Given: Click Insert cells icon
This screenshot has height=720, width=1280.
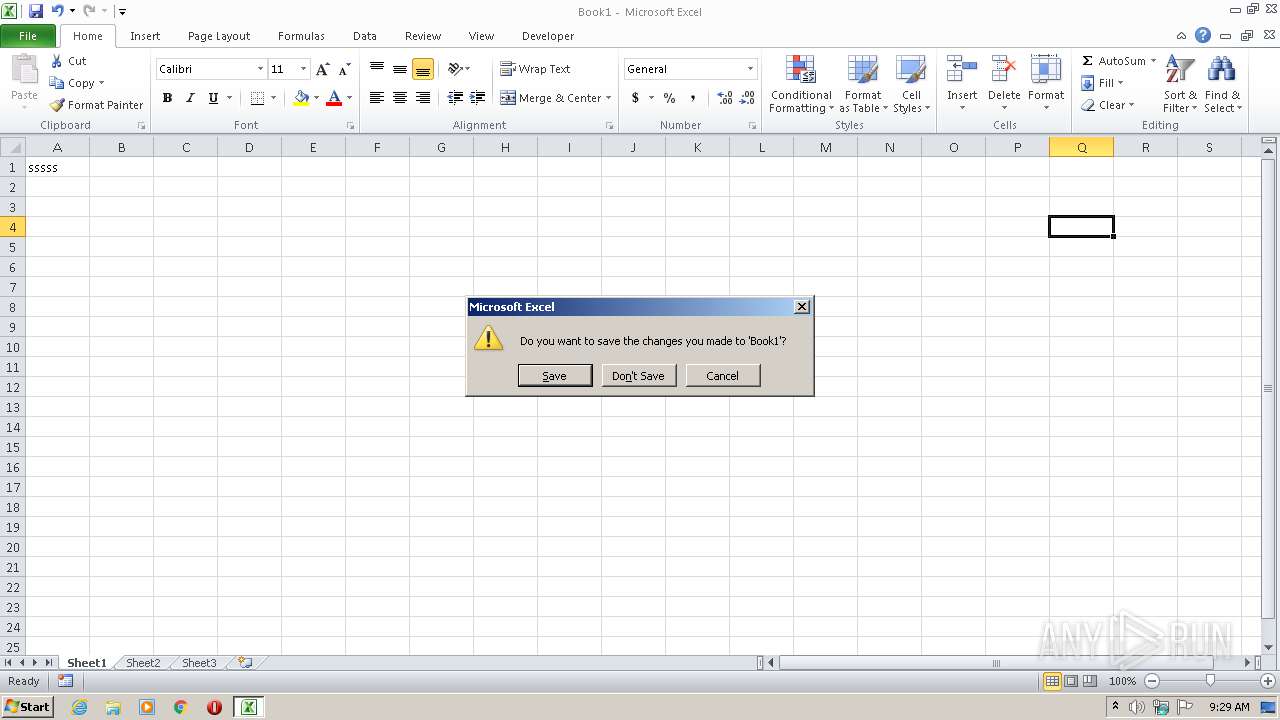Looking at the screenshot, I should (x=962, y=70).
